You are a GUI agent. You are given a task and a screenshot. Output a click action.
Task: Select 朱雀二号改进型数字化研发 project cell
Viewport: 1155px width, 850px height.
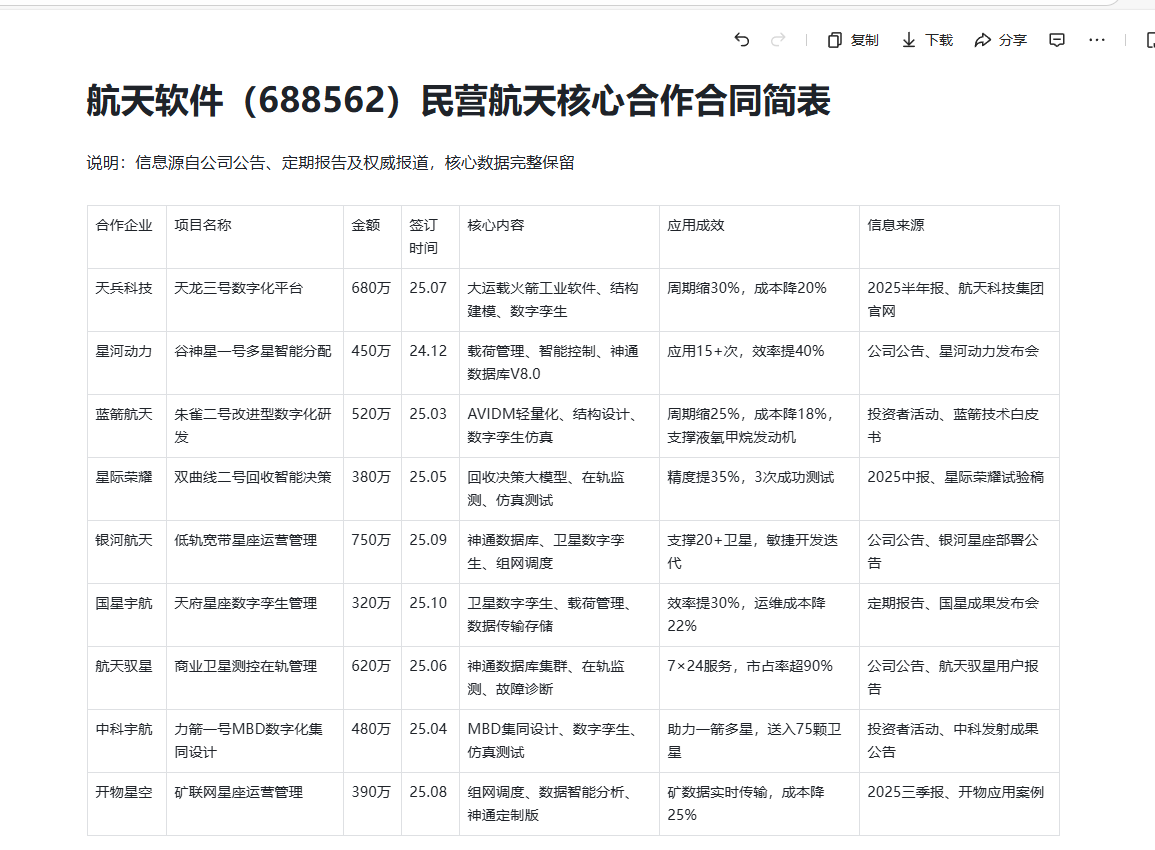tap(255, 426)
